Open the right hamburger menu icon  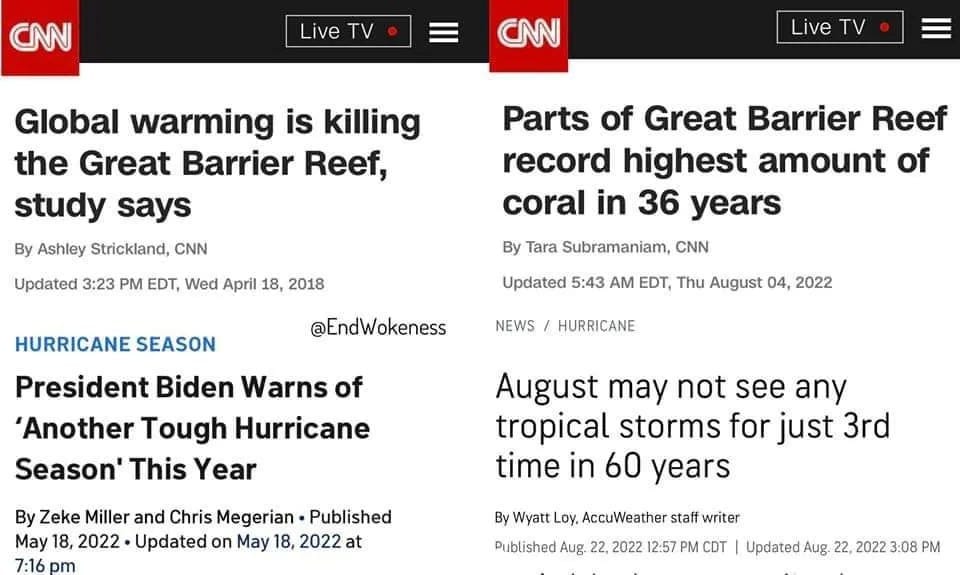point(936,28)
